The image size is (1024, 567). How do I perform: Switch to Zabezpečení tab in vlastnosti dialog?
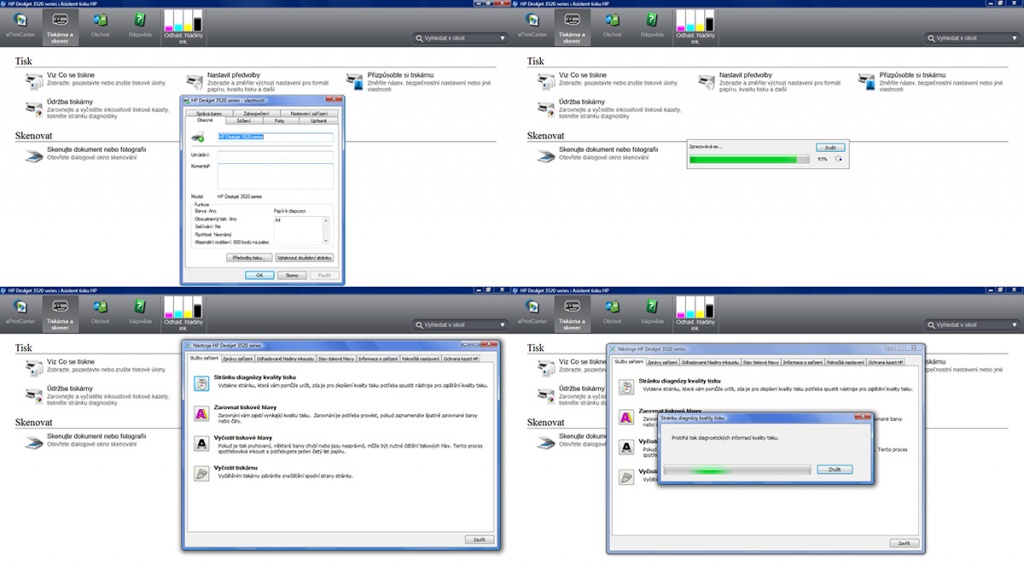pos(256,114)
